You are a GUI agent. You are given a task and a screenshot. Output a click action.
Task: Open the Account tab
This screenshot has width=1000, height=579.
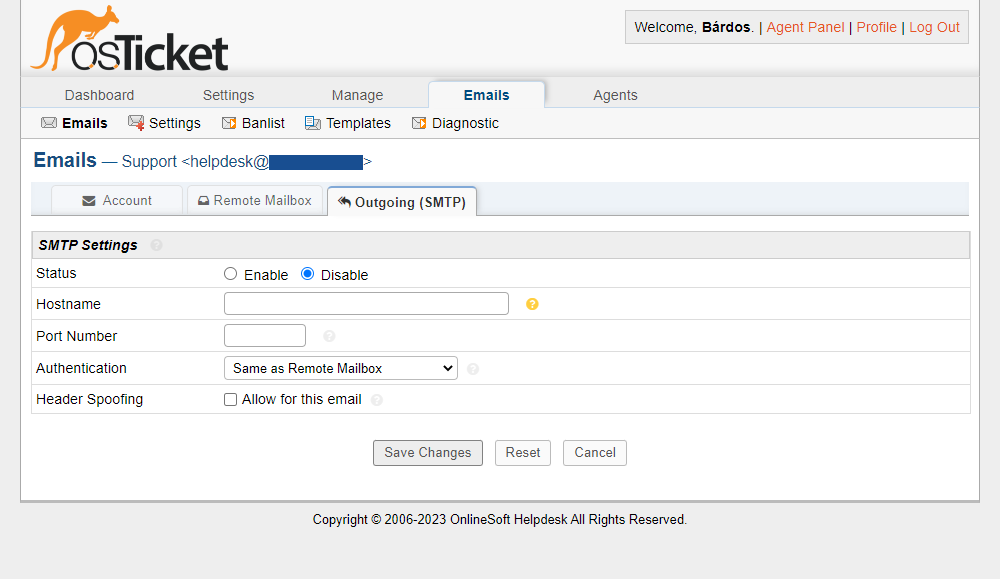[117, 200]
